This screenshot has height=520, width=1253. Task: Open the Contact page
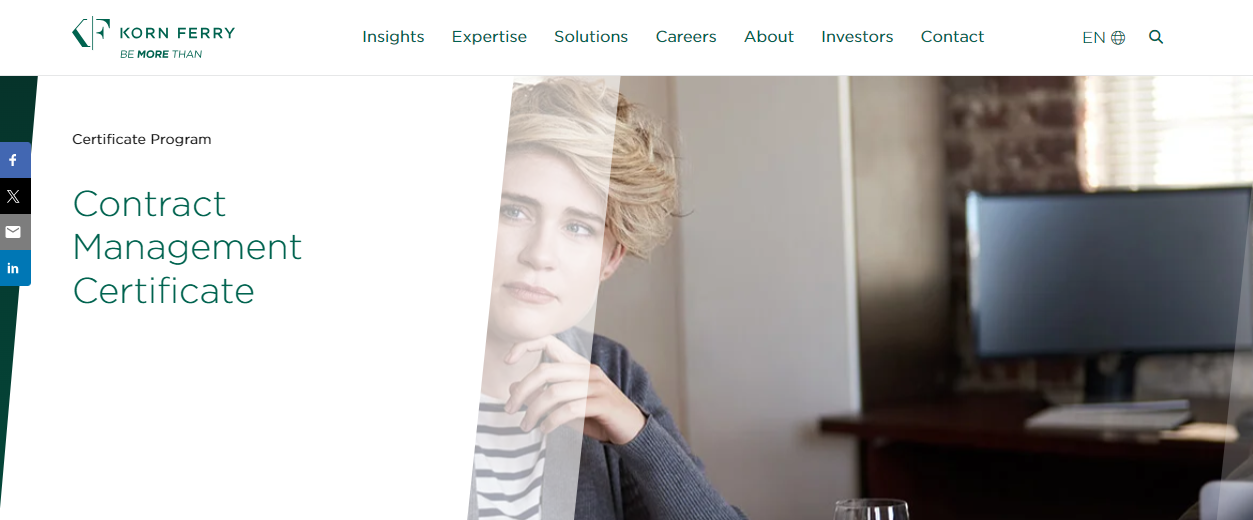click(952, 37)
